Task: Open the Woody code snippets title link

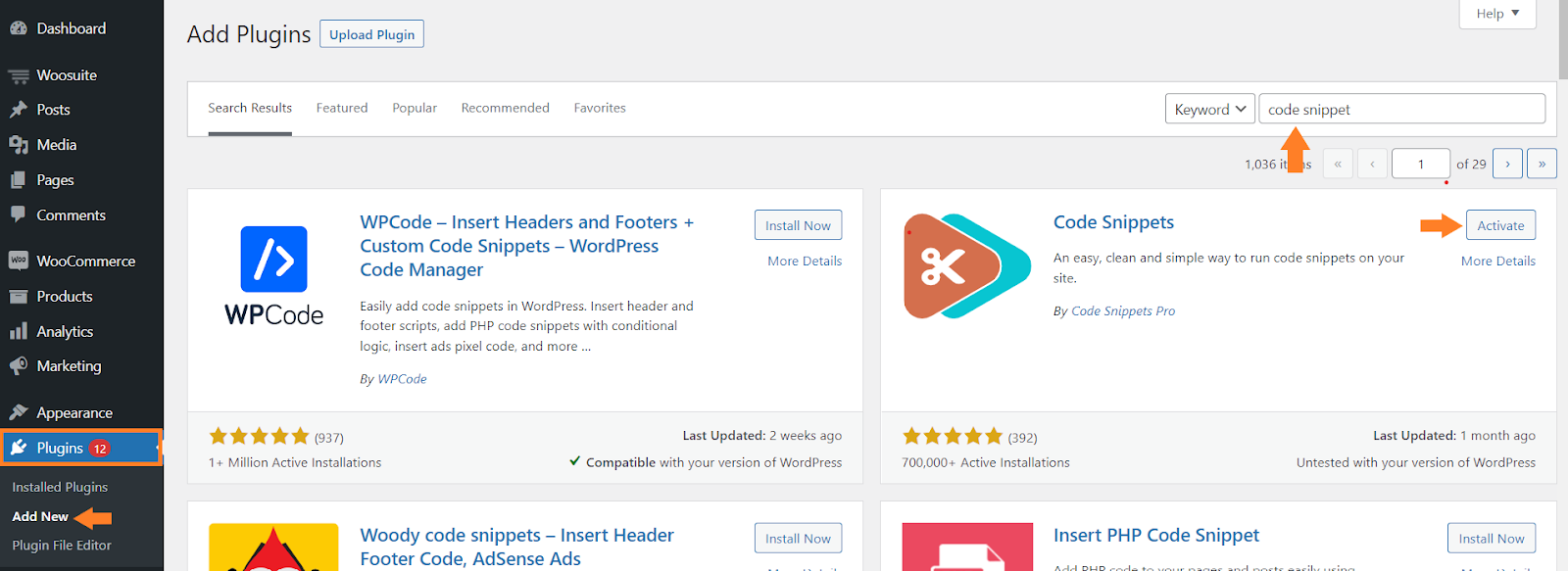Action: click(517, 547)
